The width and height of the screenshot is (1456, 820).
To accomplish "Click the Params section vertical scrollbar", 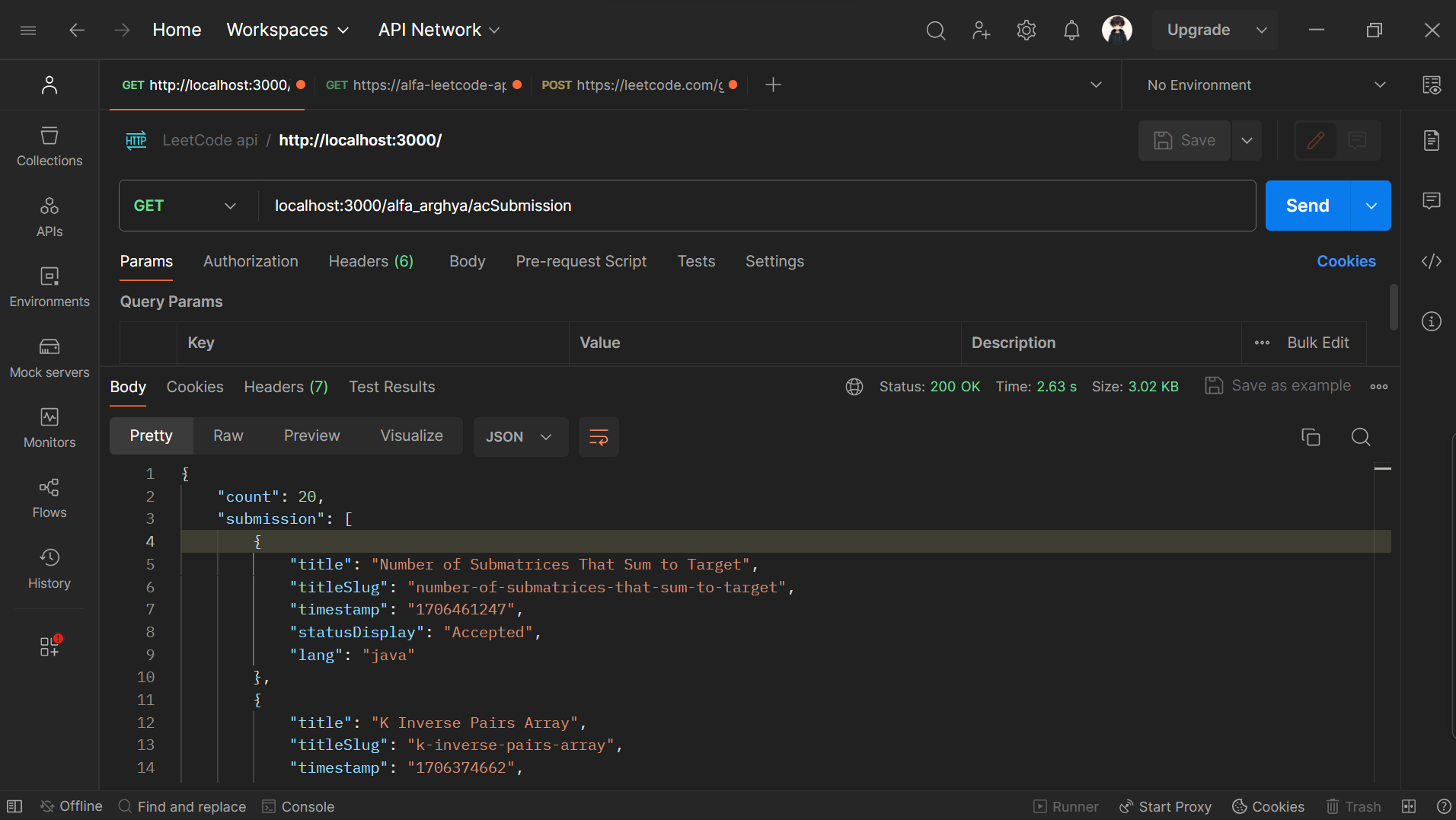I will tap(1393, 307).
